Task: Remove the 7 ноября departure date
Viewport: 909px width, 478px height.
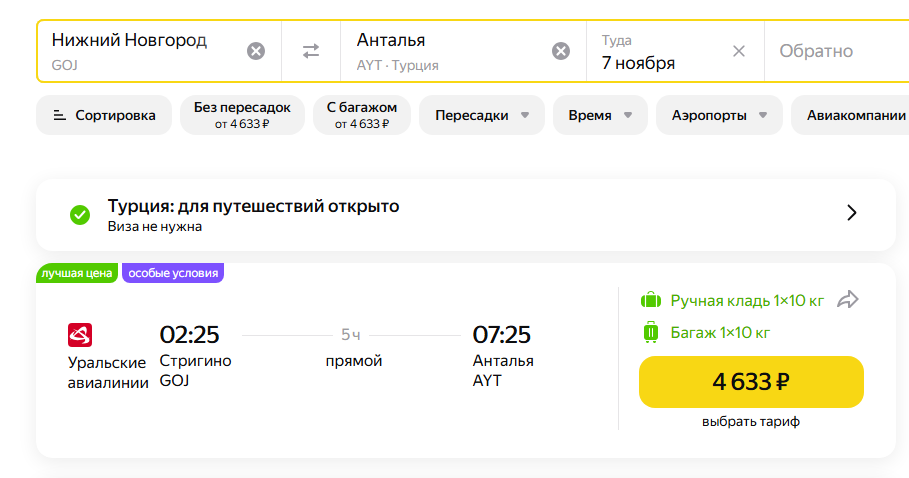Action: tap(739, 51)
